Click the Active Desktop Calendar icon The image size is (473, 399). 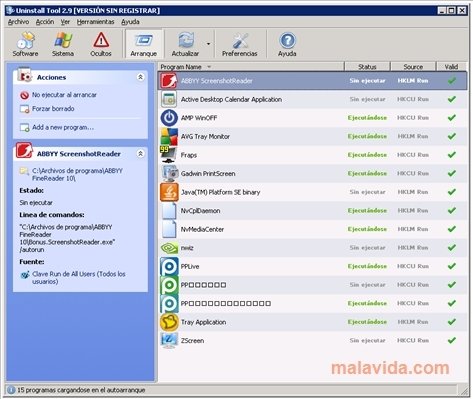(x=169, y=99)
